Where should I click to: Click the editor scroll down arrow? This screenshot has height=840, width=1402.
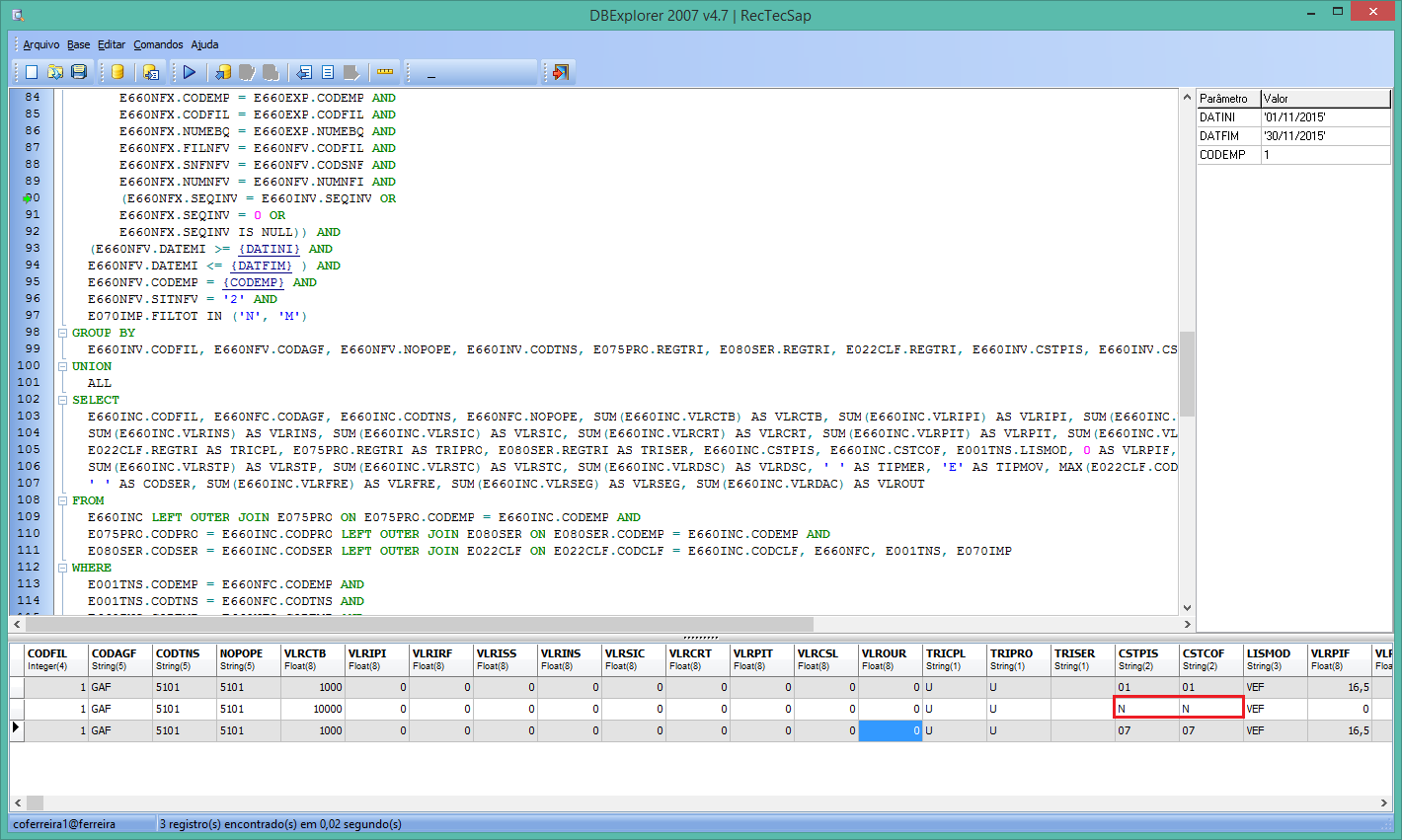pyautogui.click(x=1187, y=608)
